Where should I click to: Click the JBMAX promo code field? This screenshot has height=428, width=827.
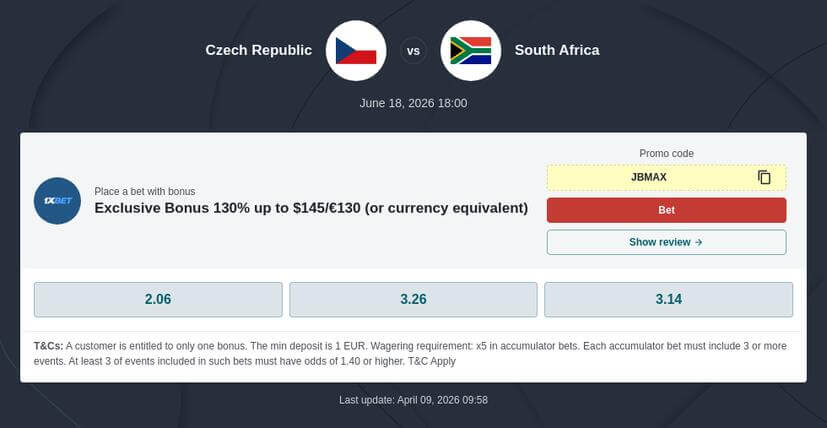649,177
